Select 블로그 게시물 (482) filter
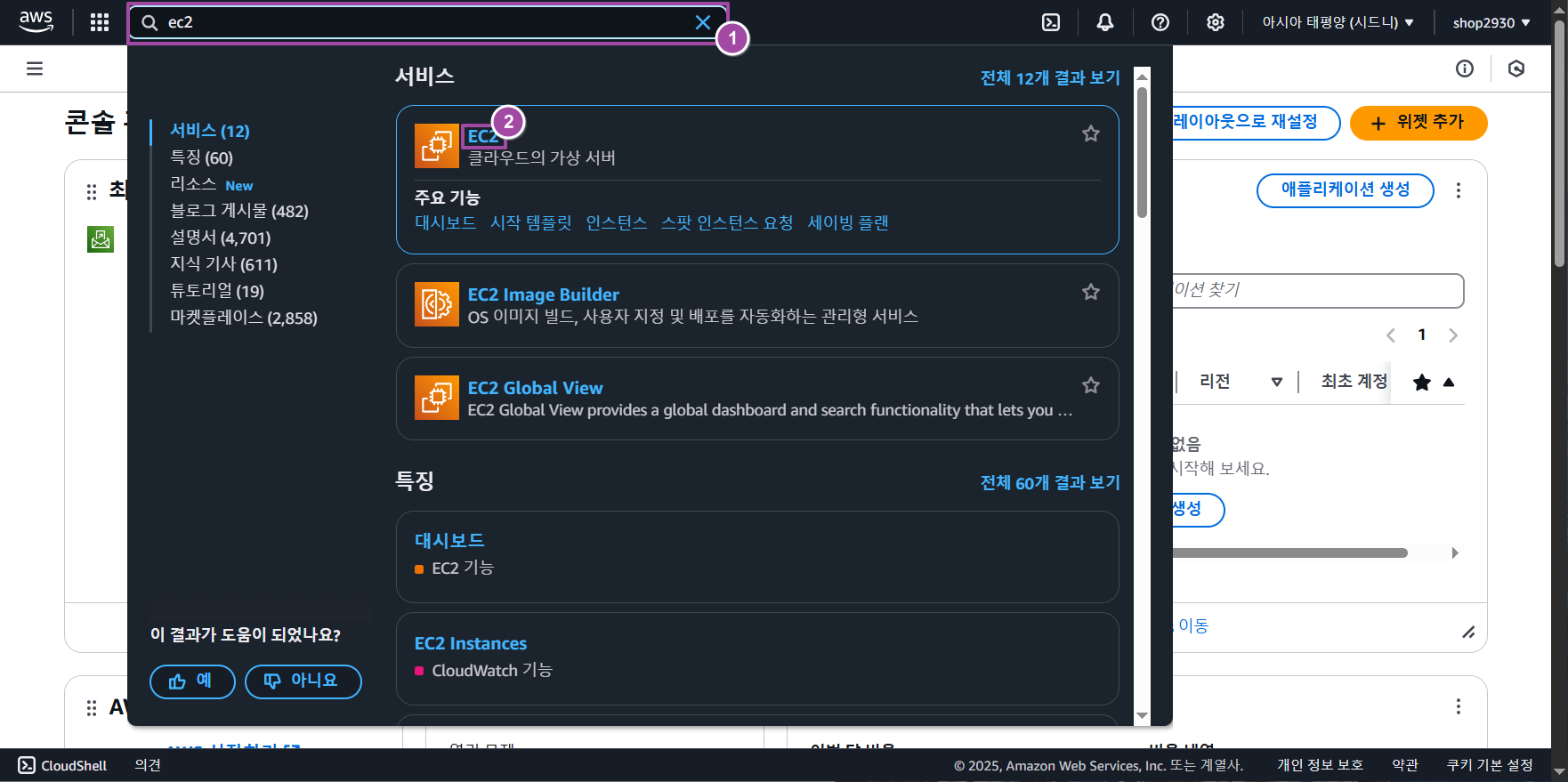This screenshot has height=782, width=1568. (239, 211)
